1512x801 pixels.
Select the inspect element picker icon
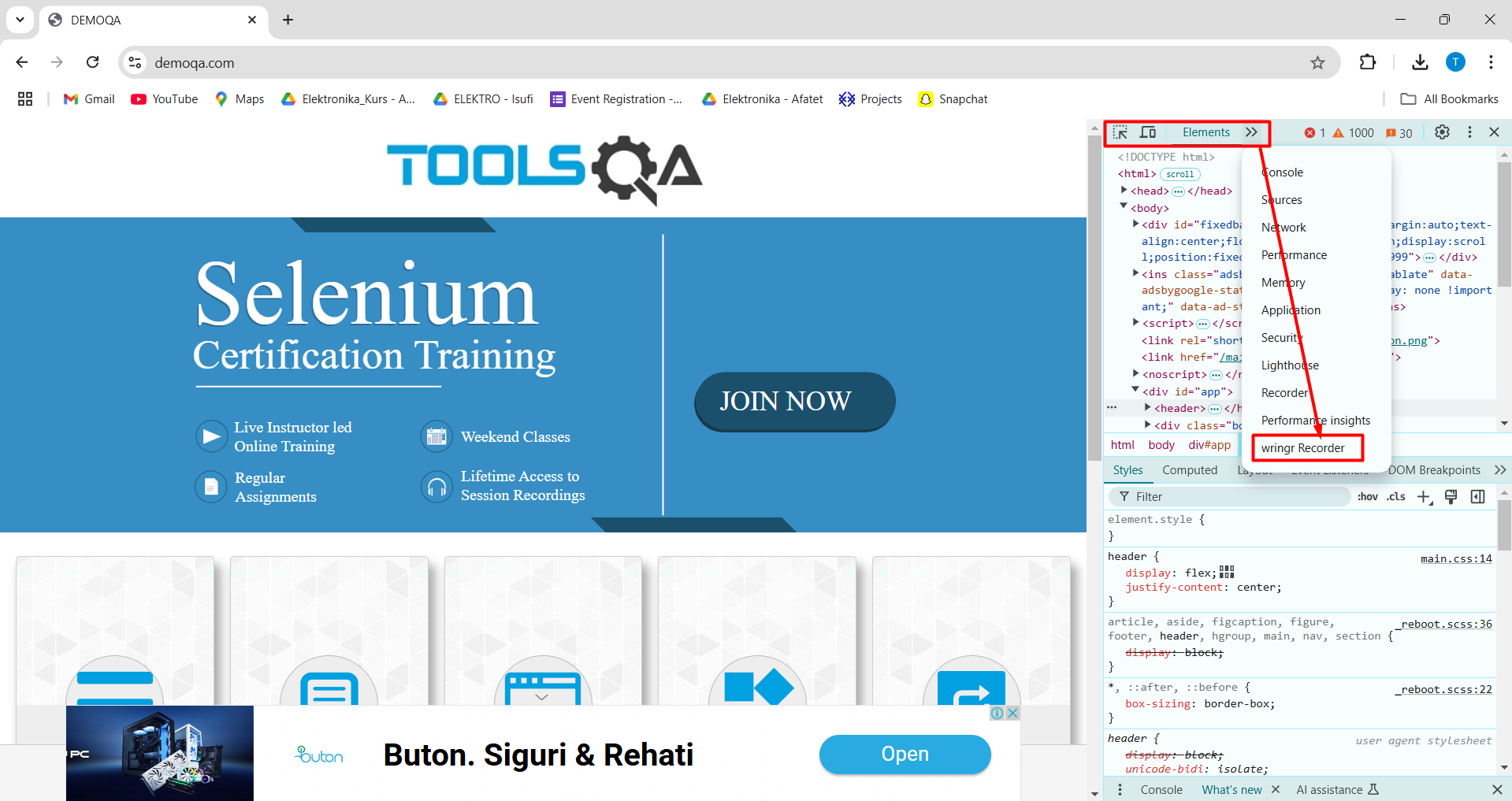pos(1120,132)
